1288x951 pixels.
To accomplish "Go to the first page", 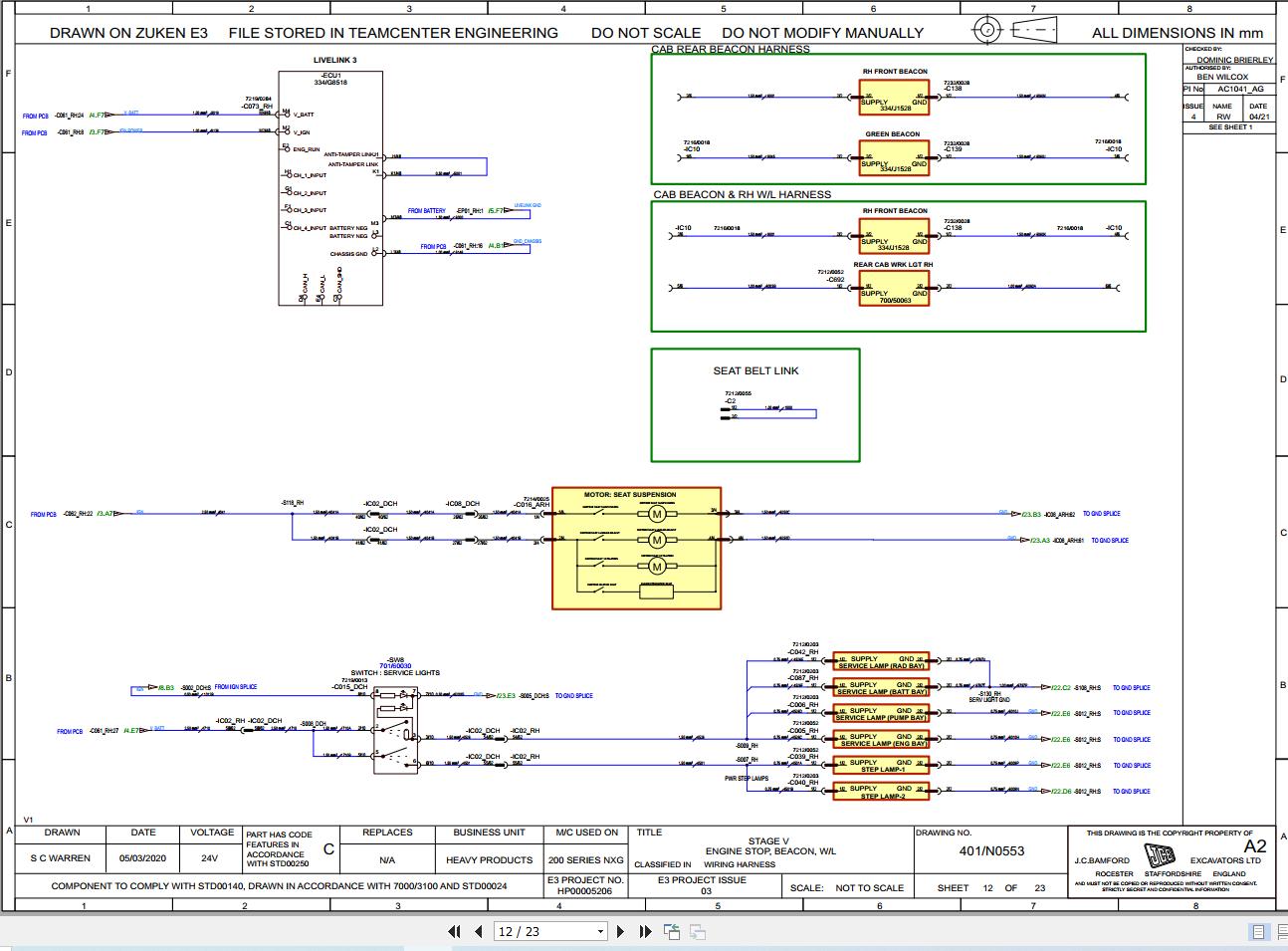I will click(455, 931).
